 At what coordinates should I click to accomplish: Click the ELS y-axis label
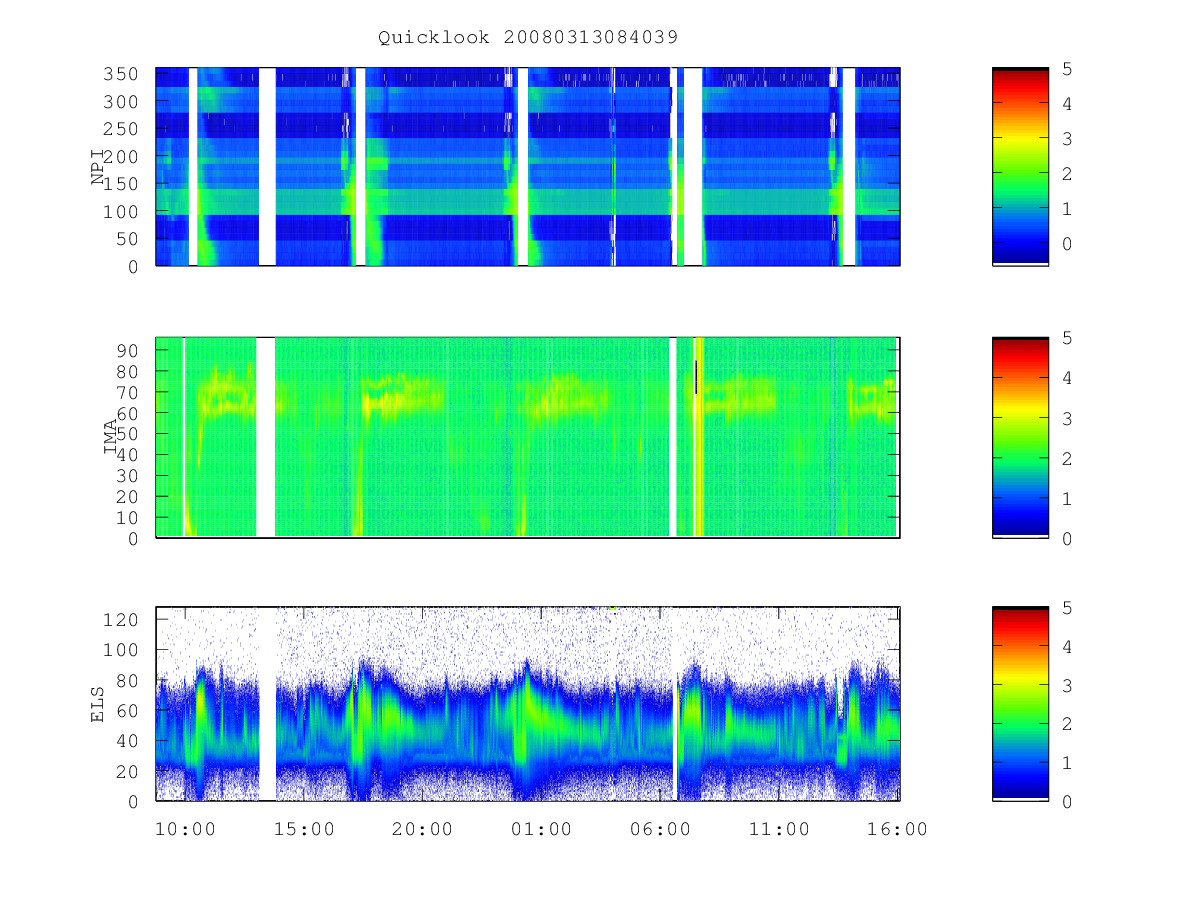(x=99, y=704)
